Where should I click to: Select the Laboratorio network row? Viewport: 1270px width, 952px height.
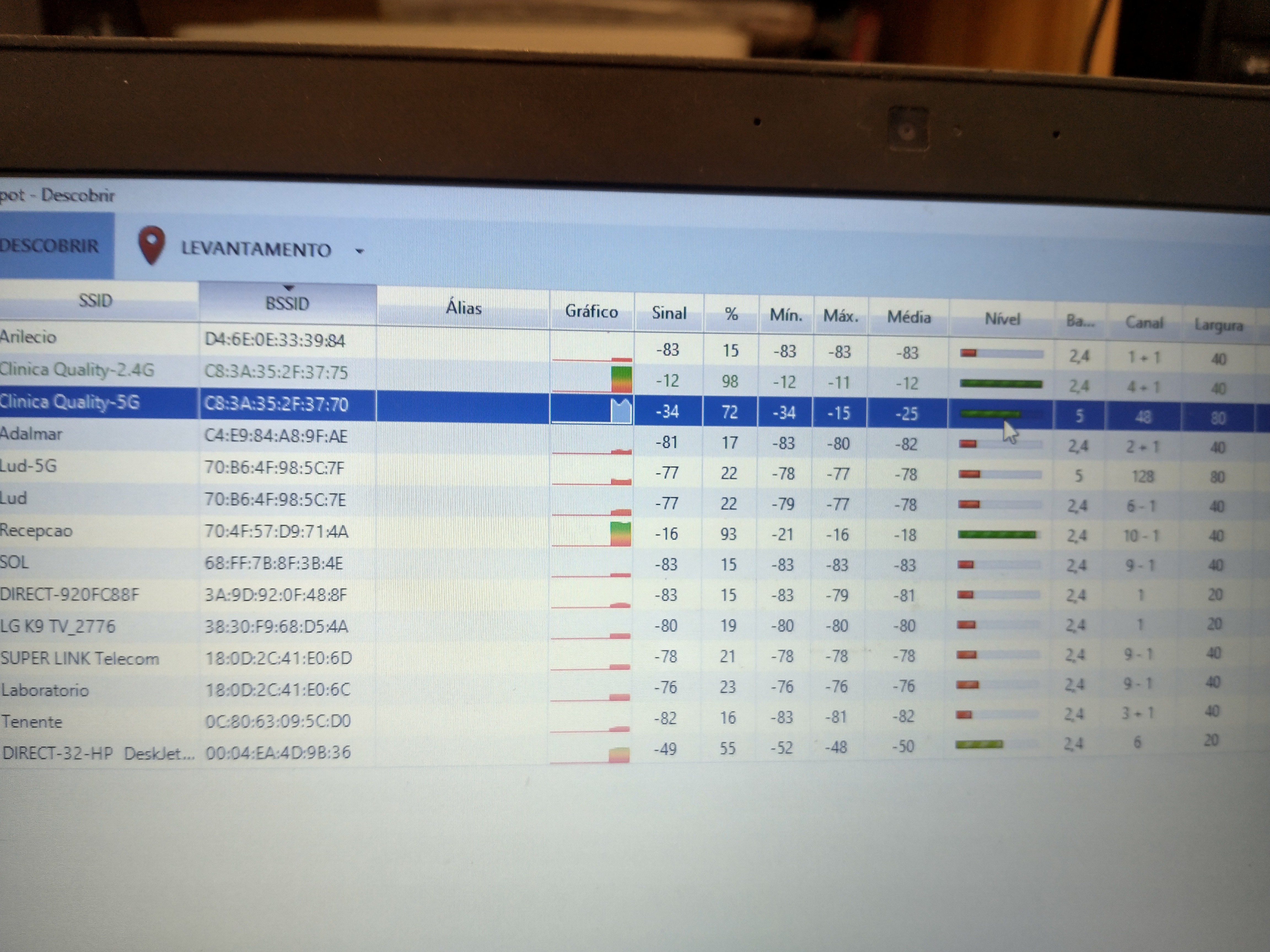click(45, 690)
